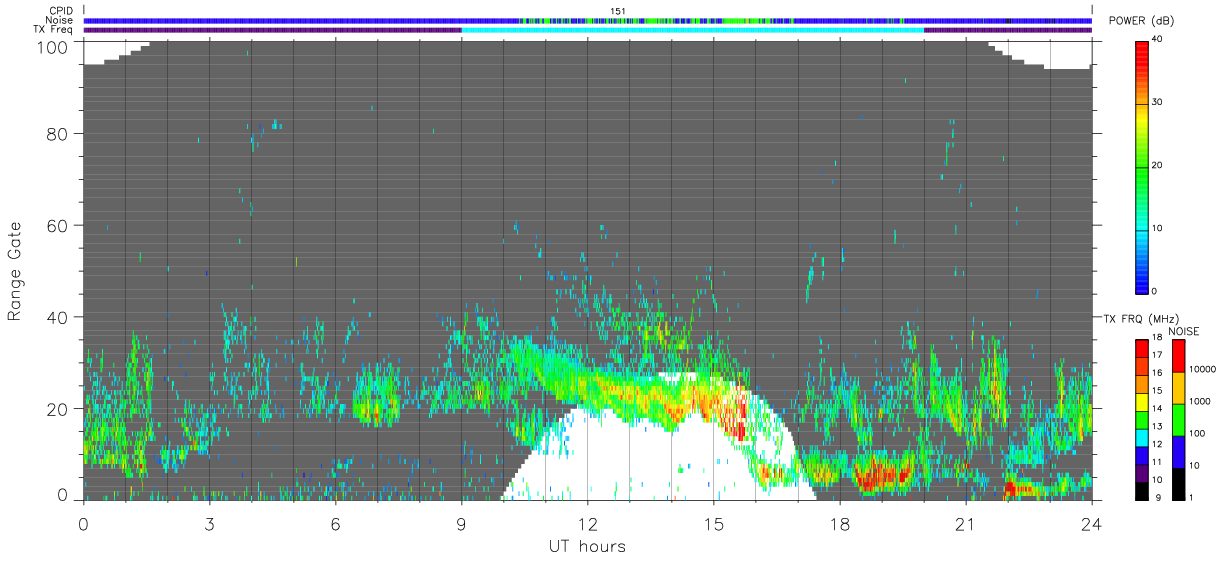Click the purple 10 MHz swatch in the TX FRQ legend
Screen dimensions: 1228x567
(1142, 474)
